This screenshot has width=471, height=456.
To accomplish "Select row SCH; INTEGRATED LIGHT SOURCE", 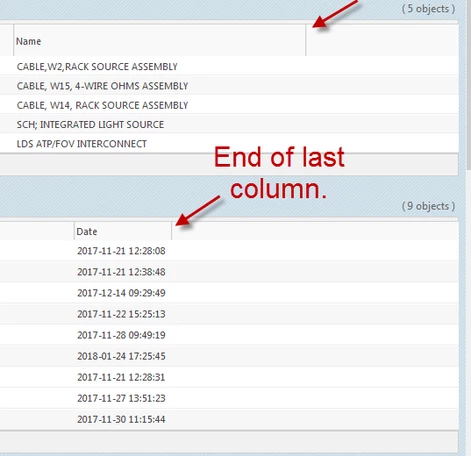I will click(x=229, y=124).
